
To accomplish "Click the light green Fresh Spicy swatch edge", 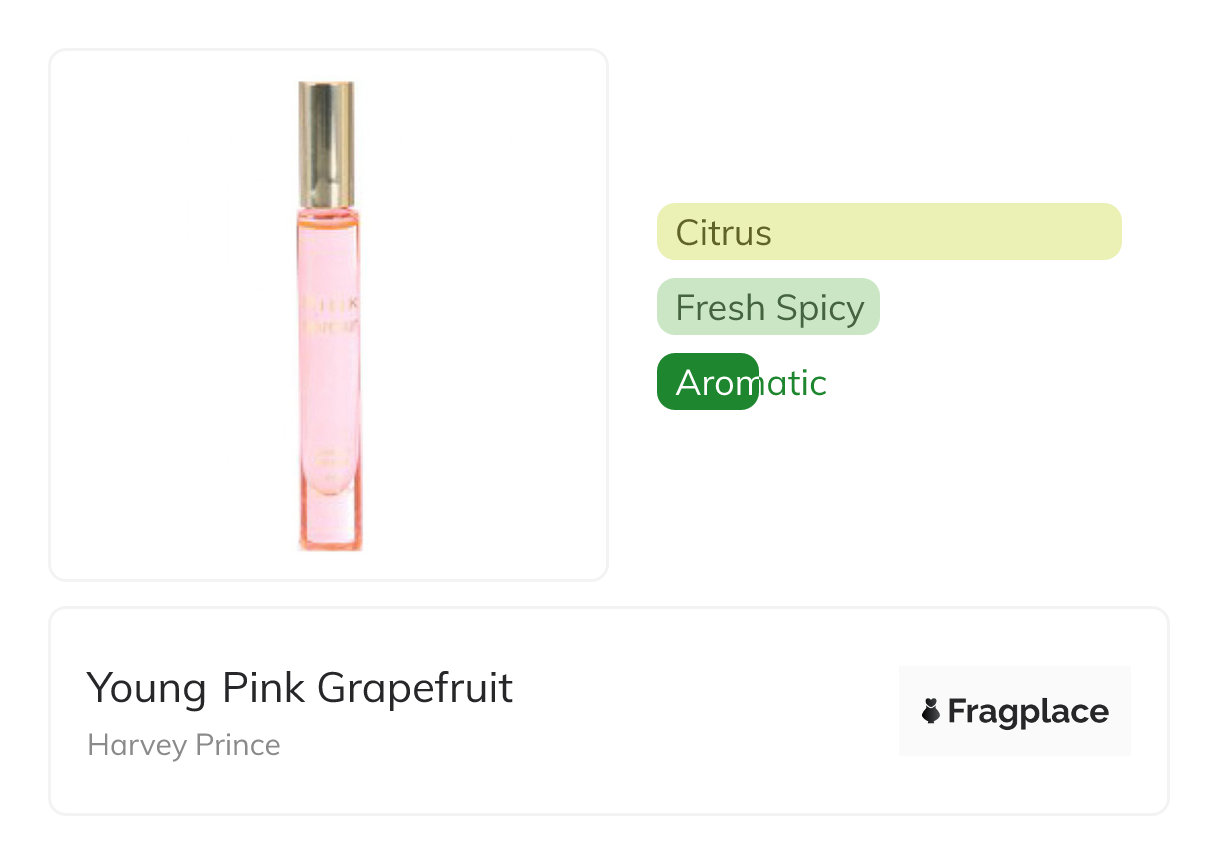I will click(872, 307).
